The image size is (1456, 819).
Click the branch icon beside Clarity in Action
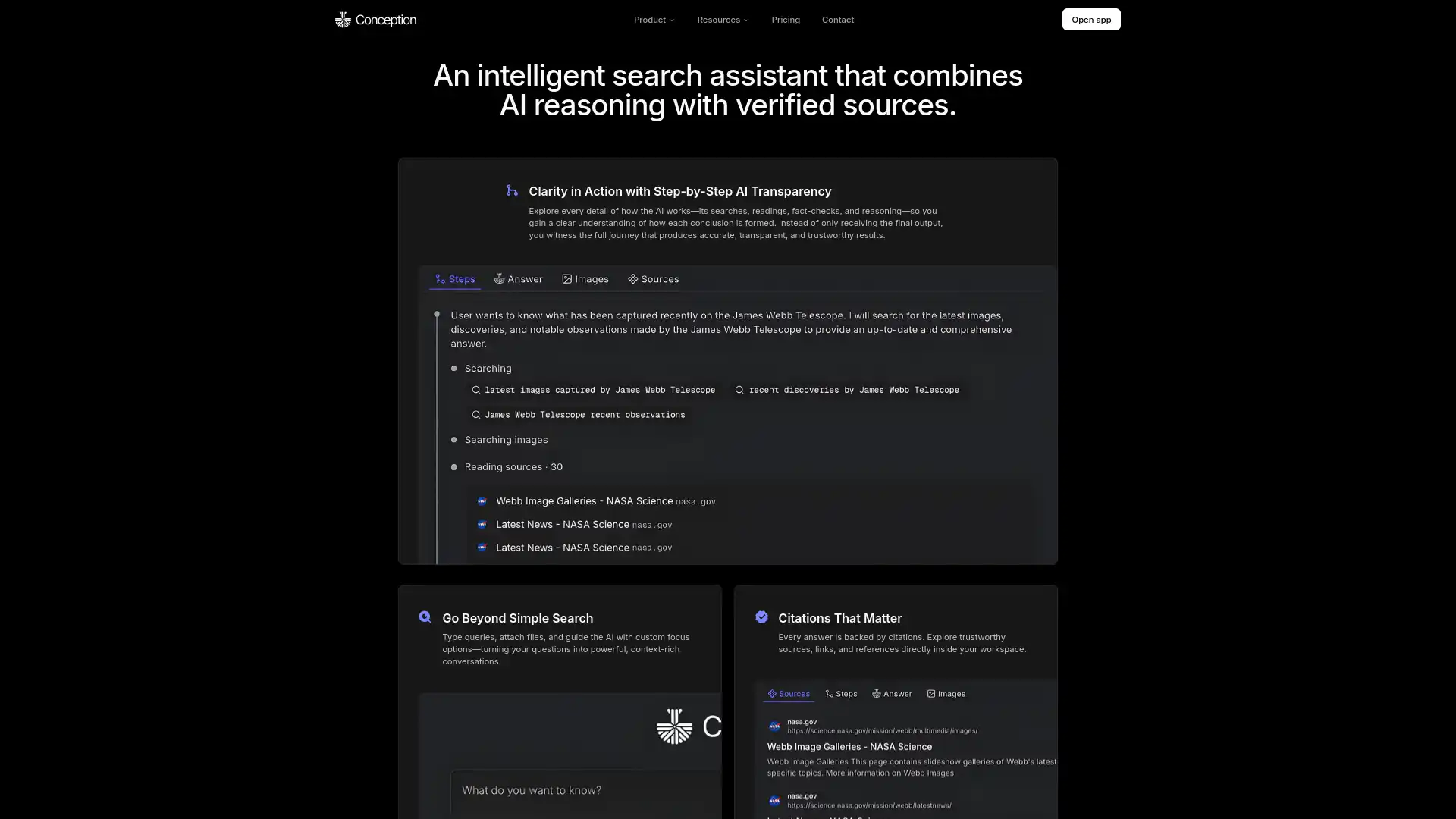point(513,190)
